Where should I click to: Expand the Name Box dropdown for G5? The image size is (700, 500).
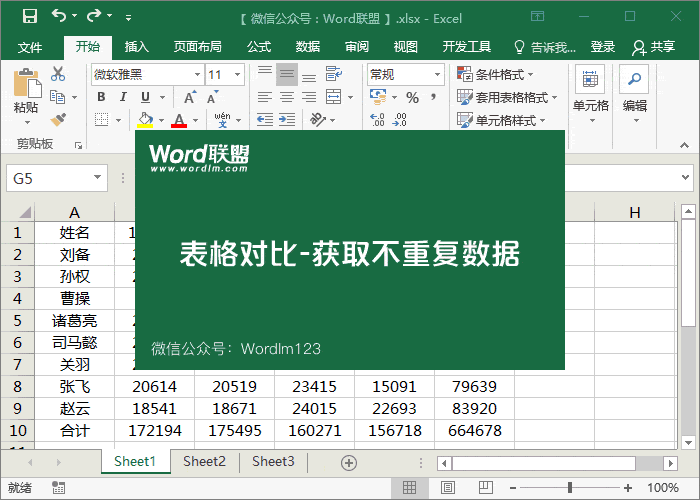click(98, 178)
